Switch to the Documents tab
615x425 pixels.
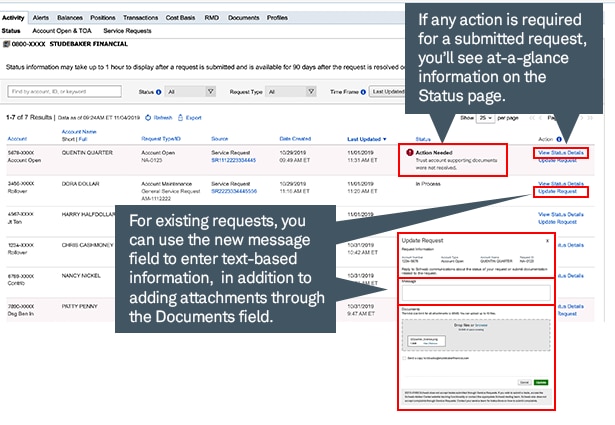244,18
